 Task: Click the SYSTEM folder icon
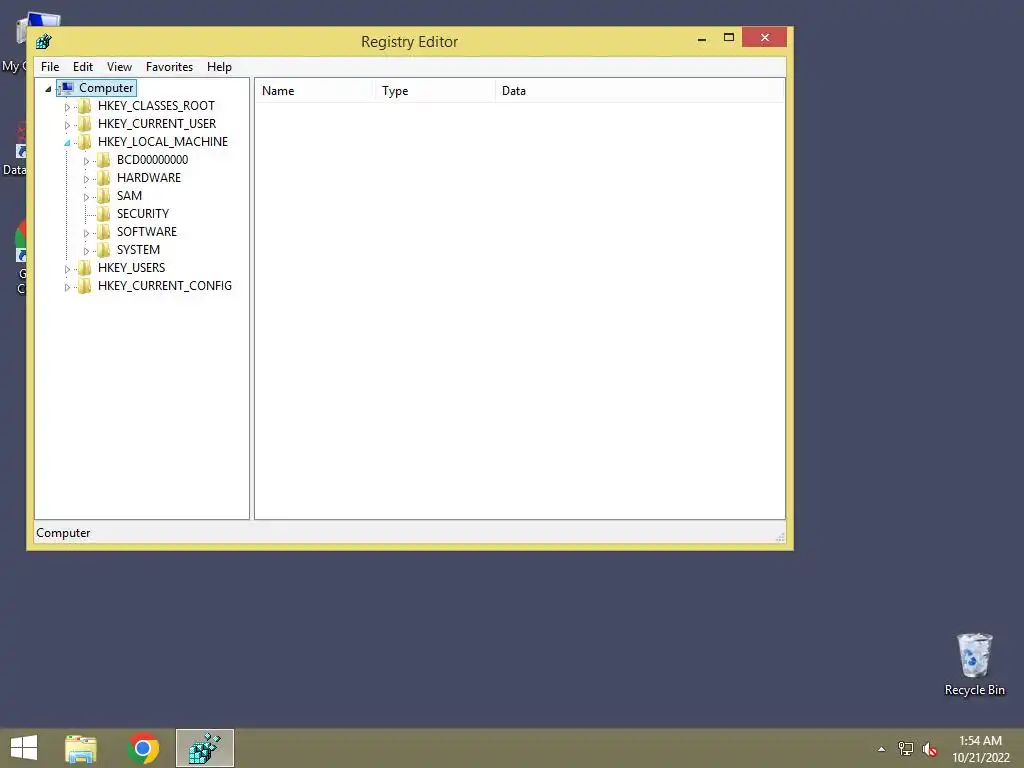tap(103, 249)
